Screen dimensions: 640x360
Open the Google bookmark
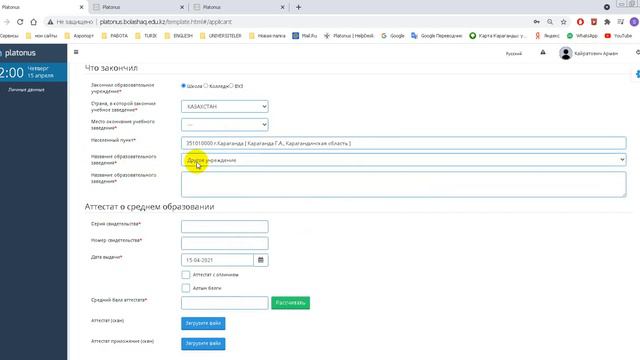coord(393,36)
